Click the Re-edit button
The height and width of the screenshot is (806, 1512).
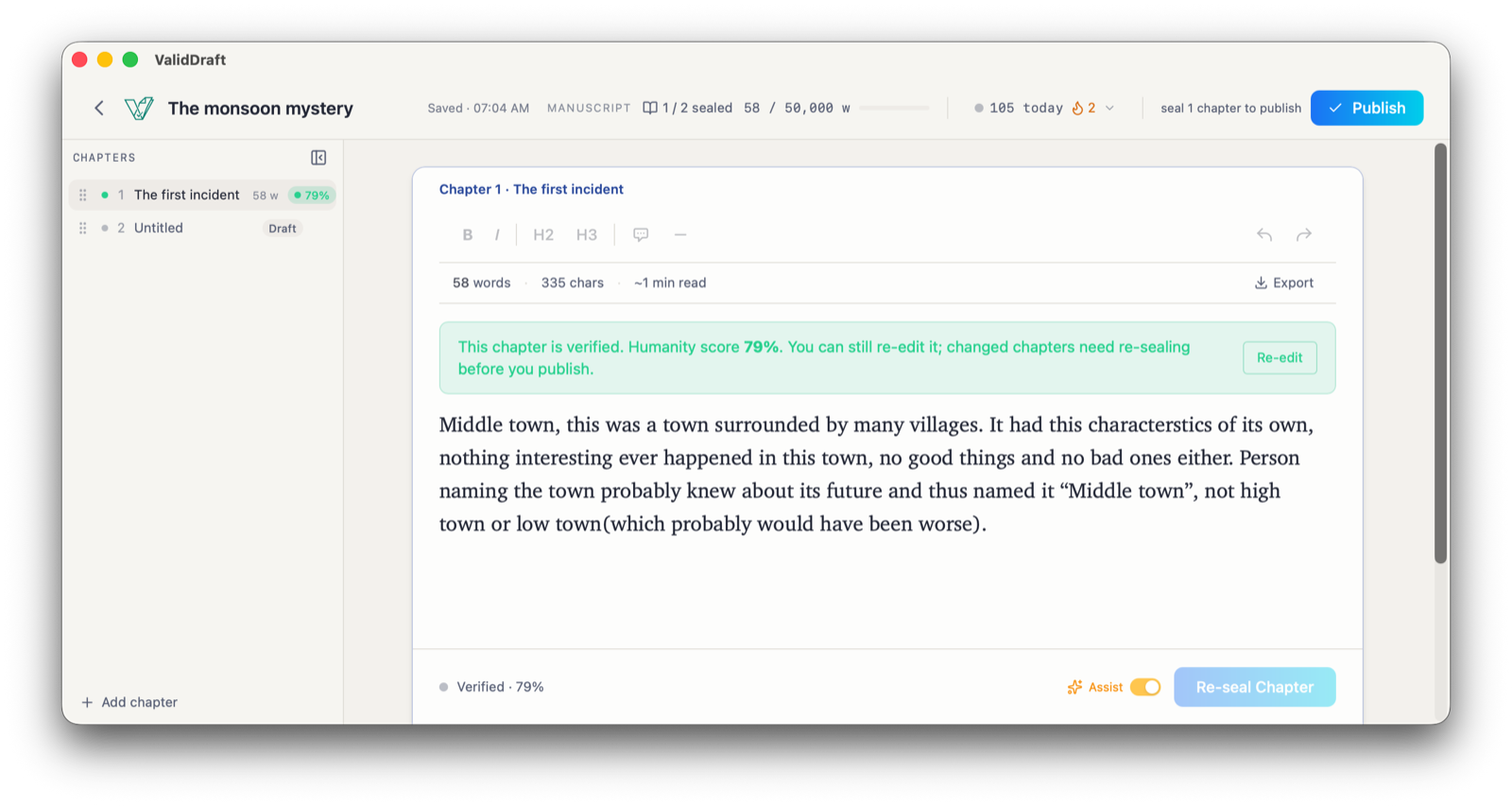click(x=1280, y=357)
